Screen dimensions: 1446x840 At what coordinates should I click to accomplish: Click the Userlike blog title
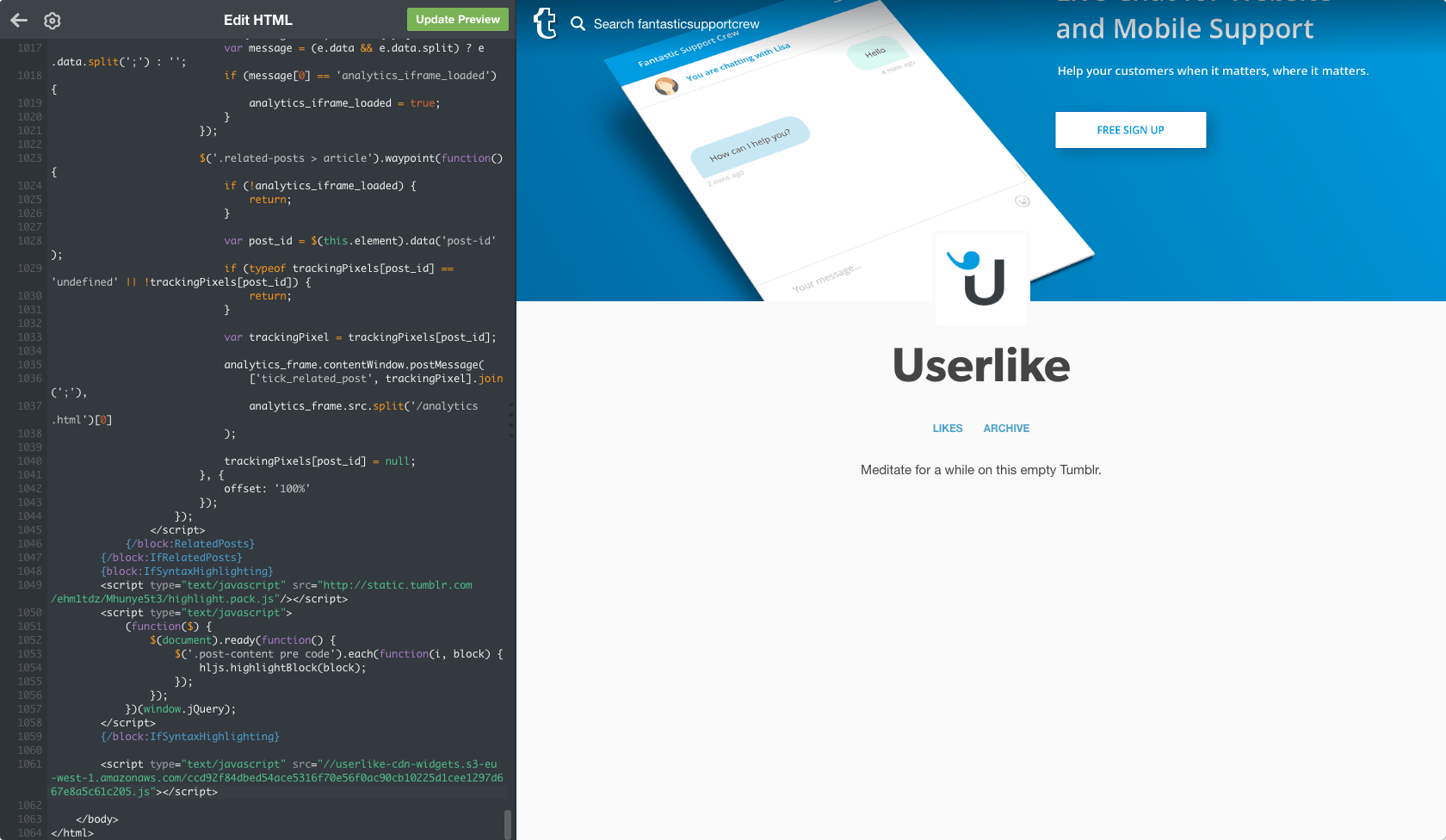point(981,366)
